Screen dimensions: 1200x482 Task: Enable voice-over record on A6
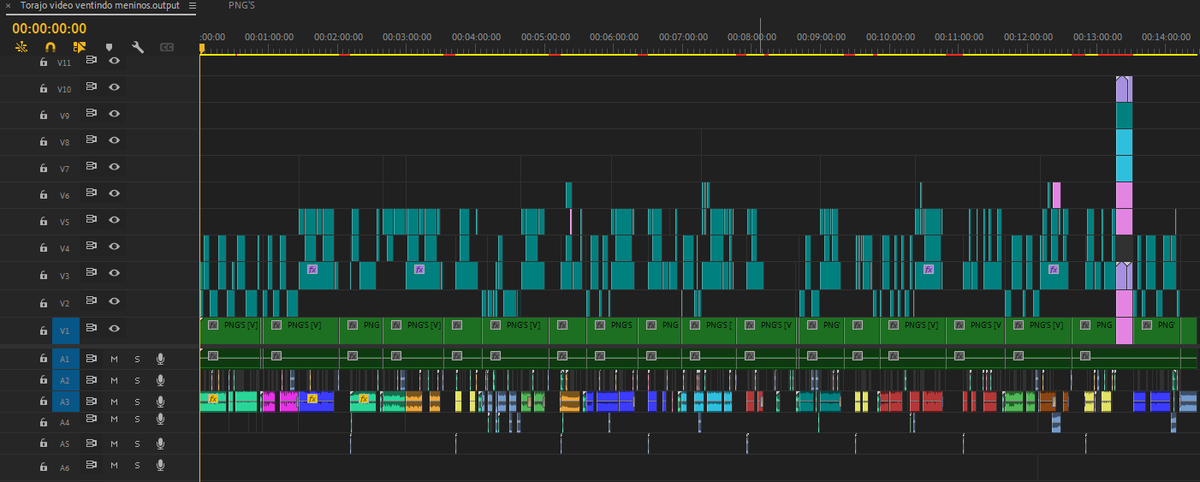159,466
